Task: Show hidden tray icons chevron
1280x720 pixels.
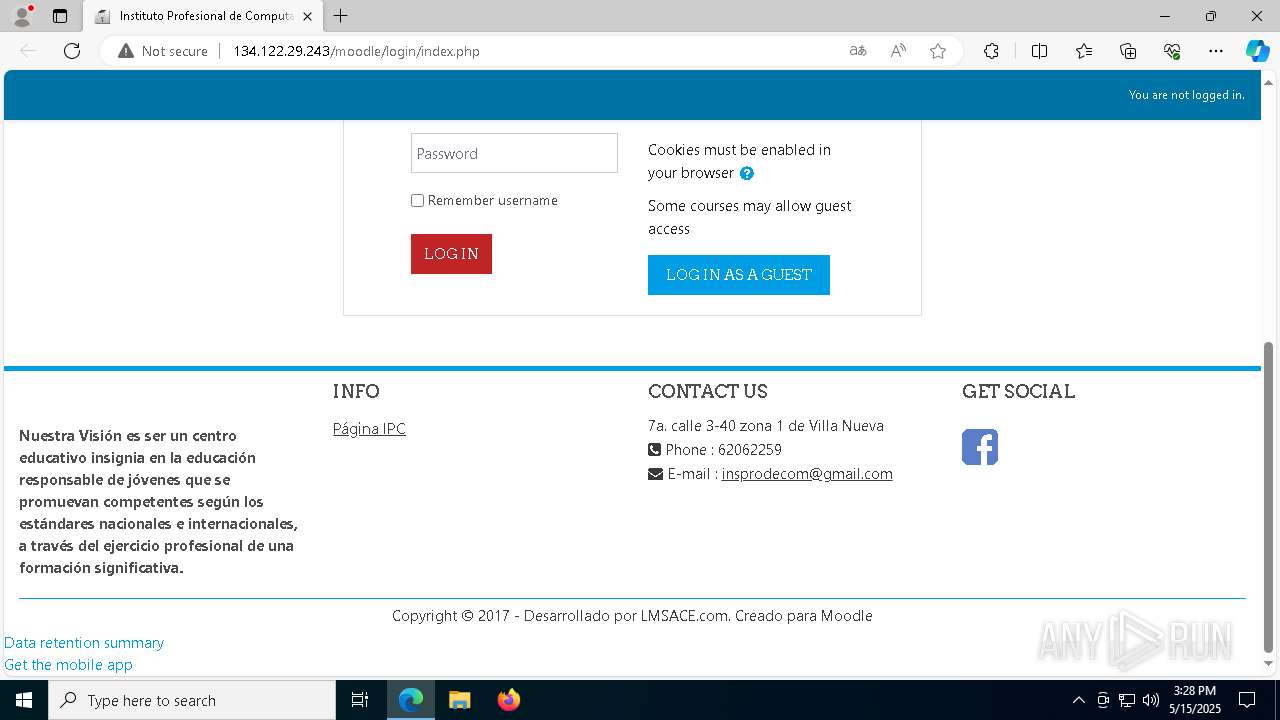Action: point(1078,700)
